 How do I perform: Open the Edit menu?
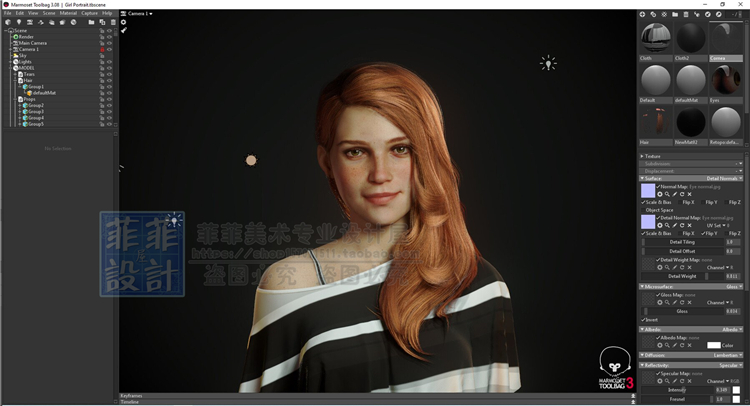[20, 13]
